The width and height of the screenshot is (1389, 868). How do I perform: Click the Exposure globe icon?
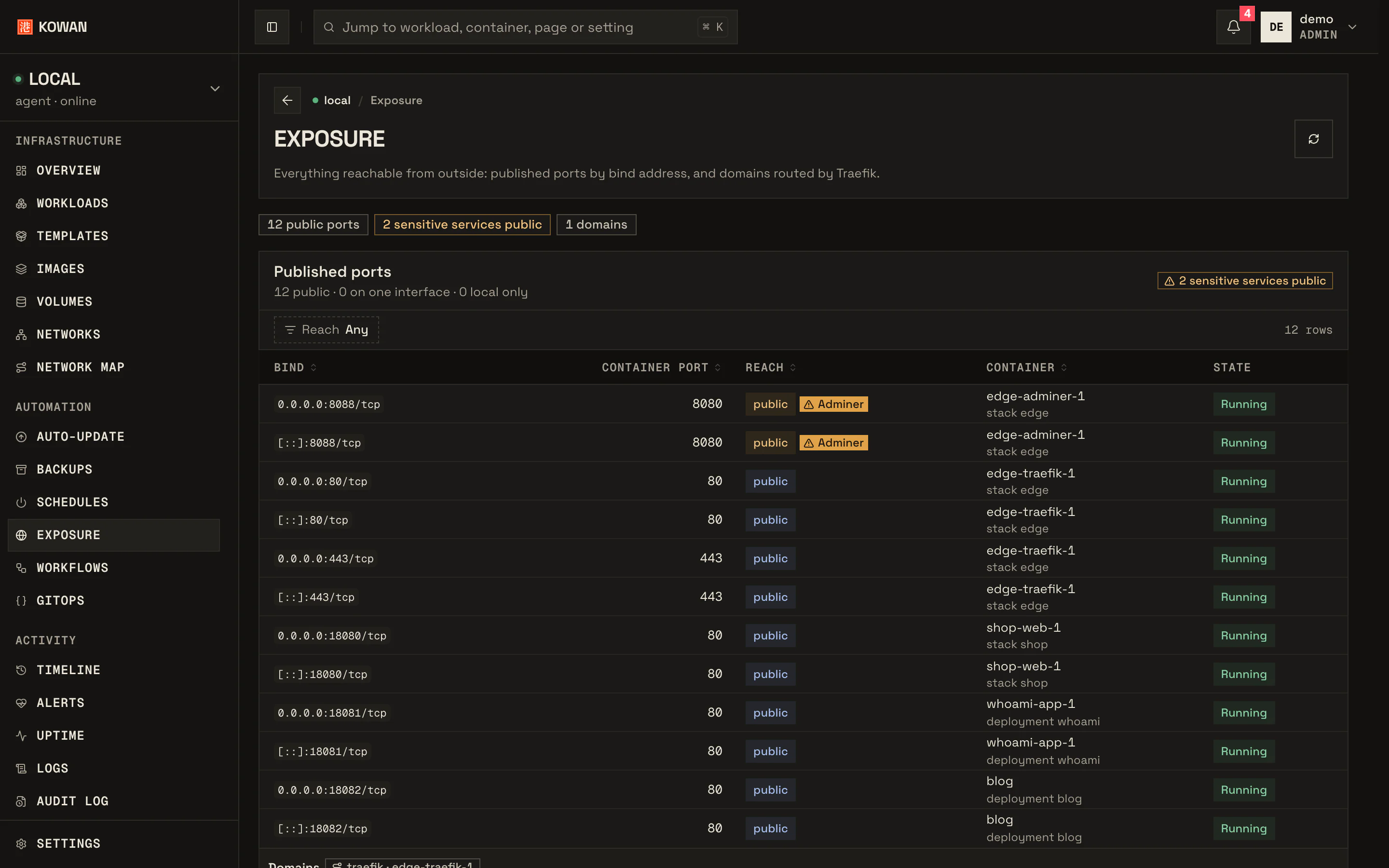(x=21, y=535)
